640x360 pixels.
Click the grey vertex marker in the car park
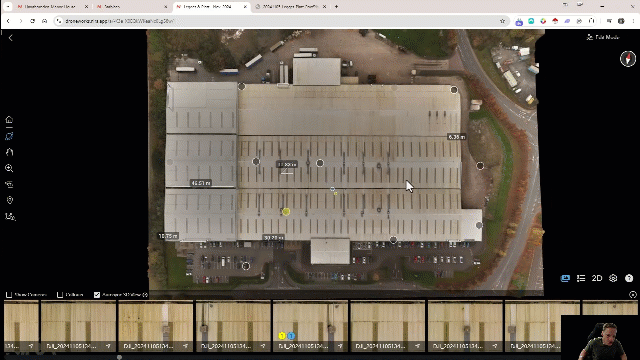click(x=246, y=266)
